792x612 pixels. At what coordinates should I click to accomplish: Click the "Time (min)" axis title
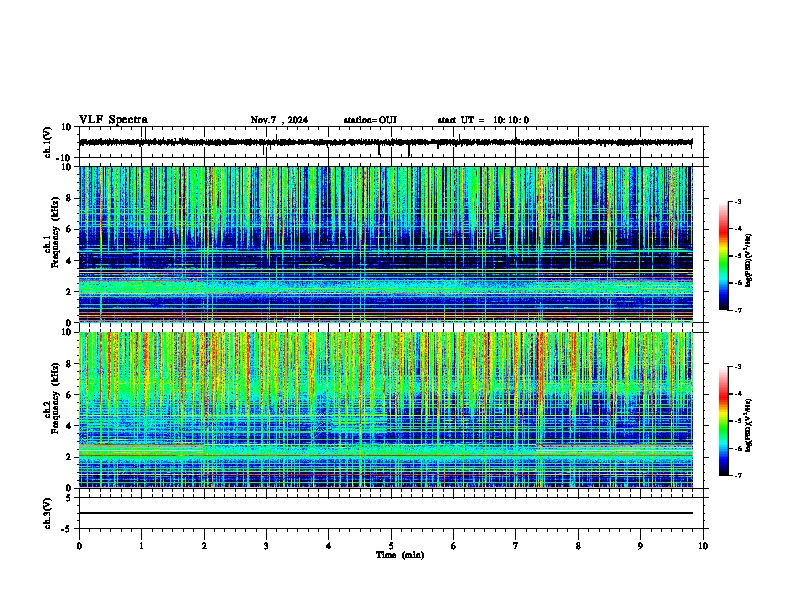click(x=400, y=555)
